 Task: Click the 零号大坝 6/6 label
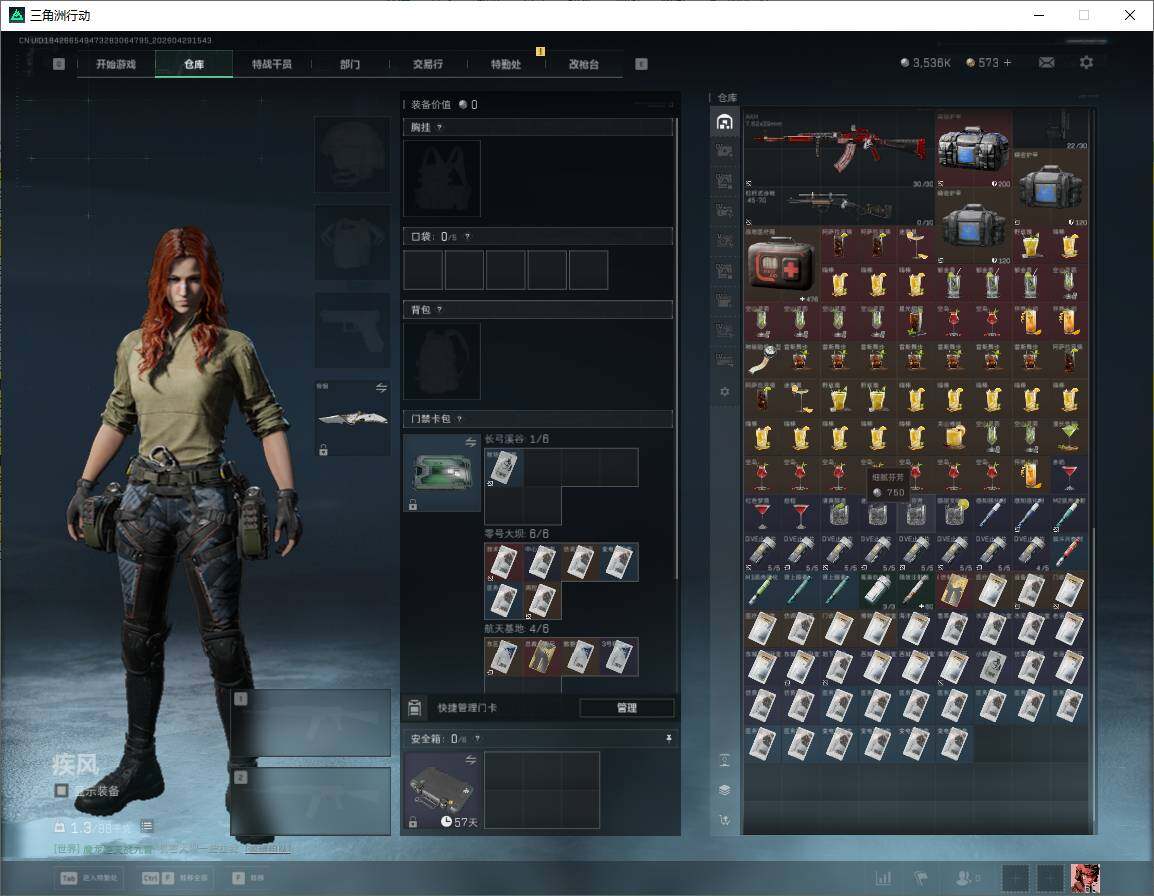click(517, 534)
